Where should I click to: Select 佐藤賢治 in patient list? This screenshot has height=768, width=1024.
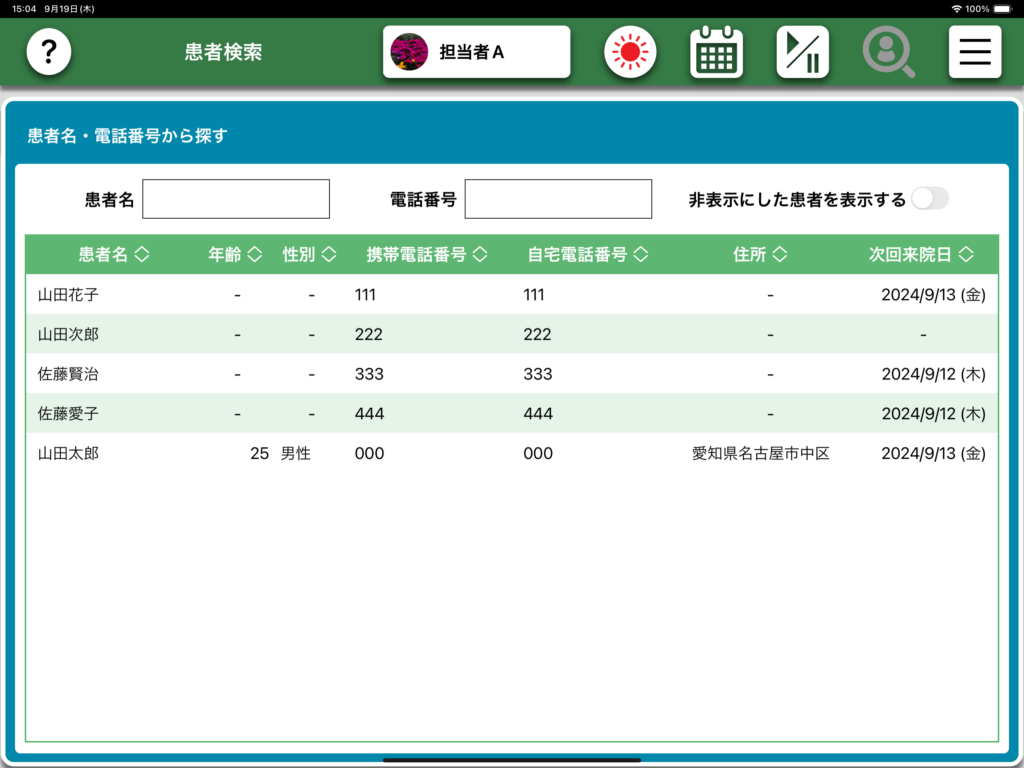point(68,374)
